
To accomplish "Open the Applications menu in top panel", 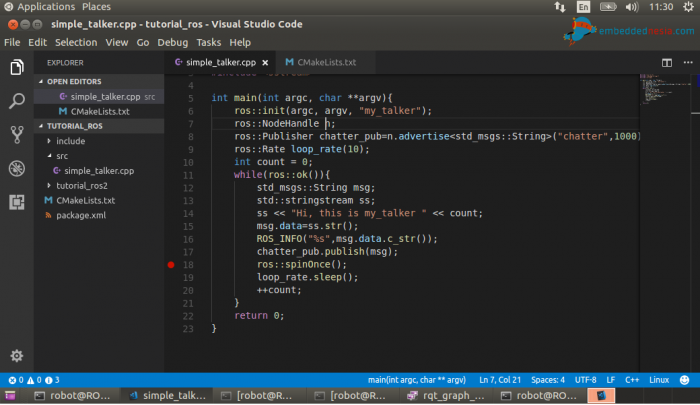I will click(46, 7).
